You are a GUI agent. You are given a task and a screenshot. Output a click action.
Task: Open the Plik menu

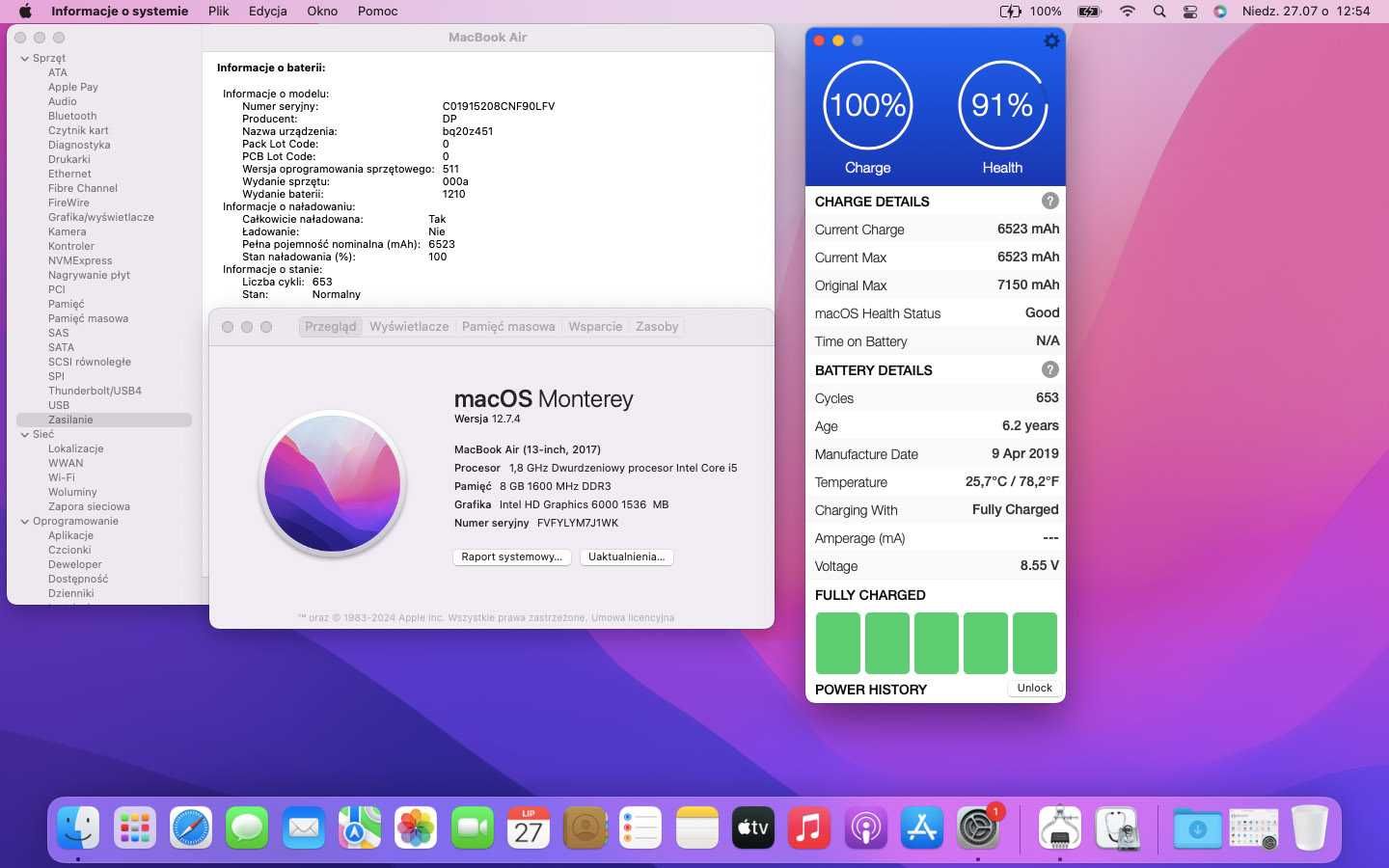pos(219,12)
